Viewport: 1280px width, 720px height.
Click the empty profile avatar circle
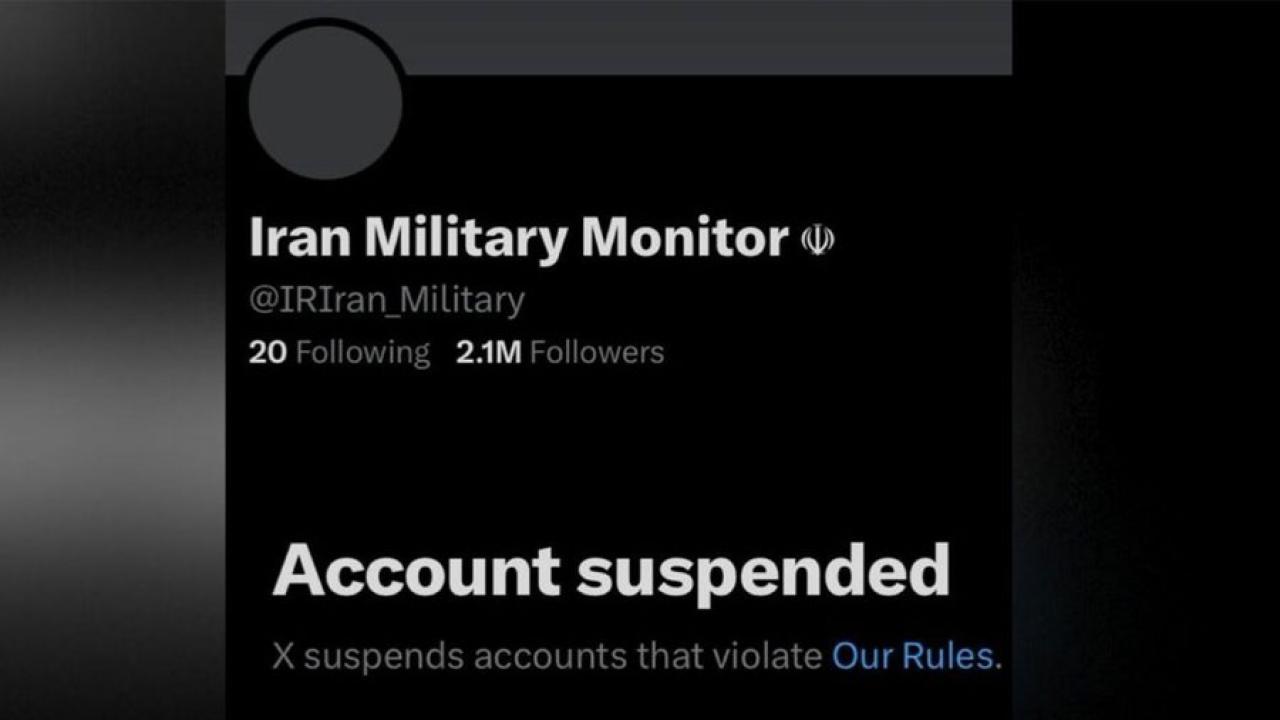pos(325,102)
